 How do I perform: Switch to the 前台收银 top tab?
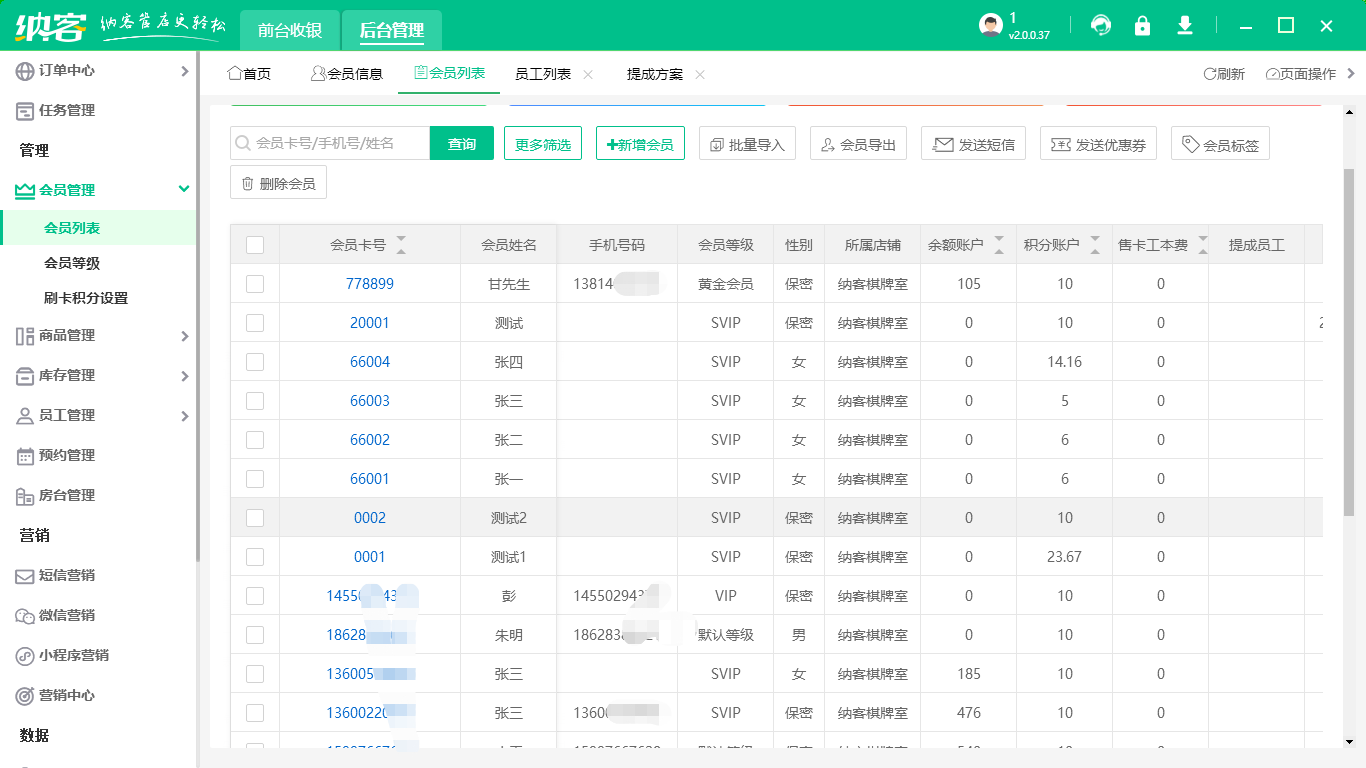tap(290, 30)
